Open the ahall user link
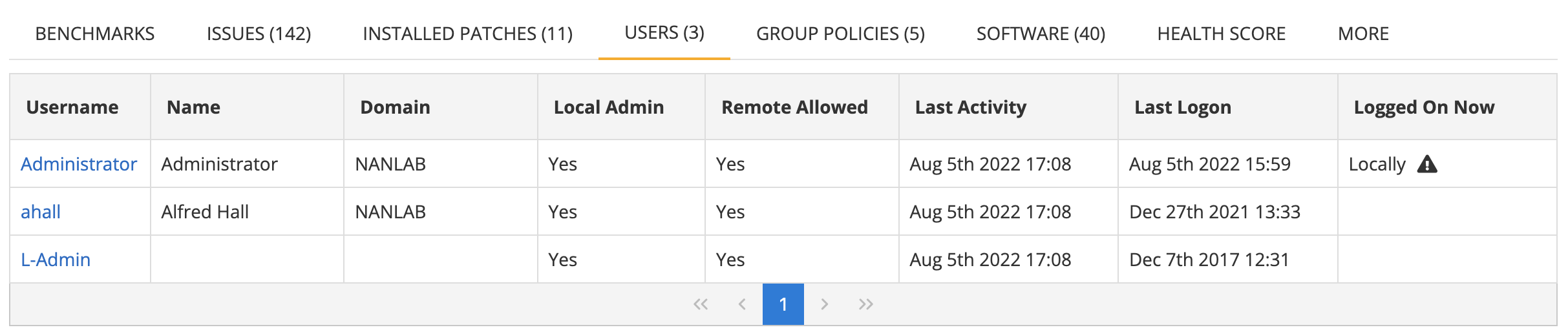This screenshot has width=1568, height=332. pyautogui.click(x=41, y=212)
